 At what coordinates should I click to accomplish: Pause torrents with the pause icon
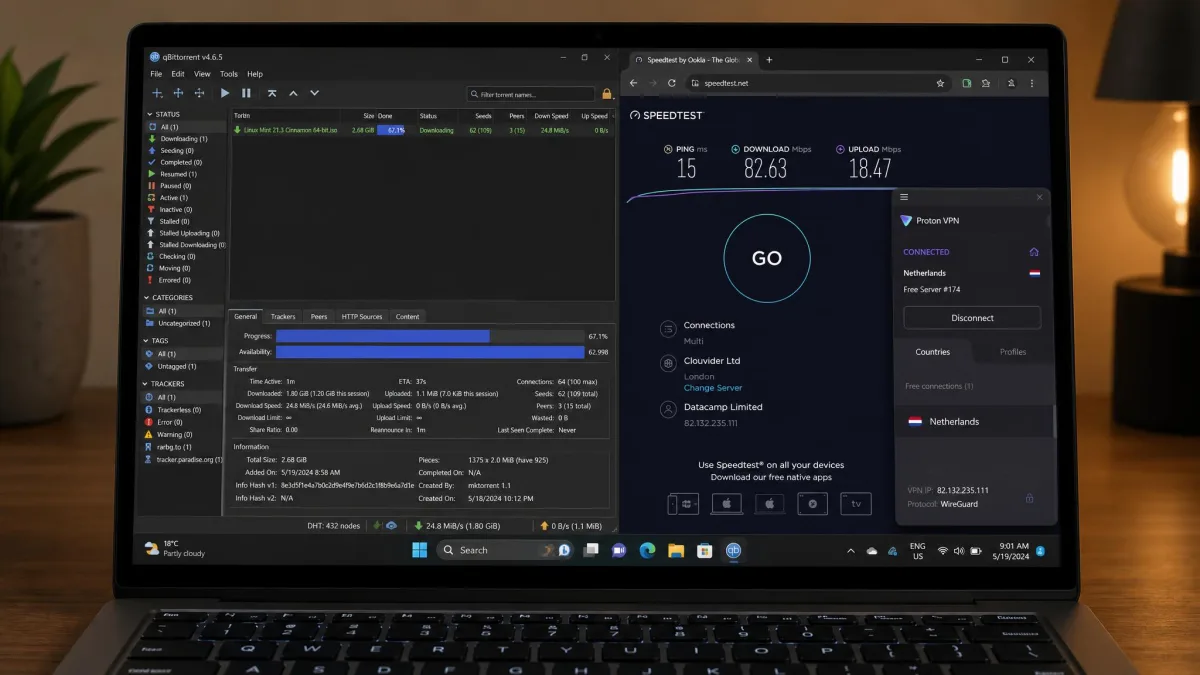246,93
